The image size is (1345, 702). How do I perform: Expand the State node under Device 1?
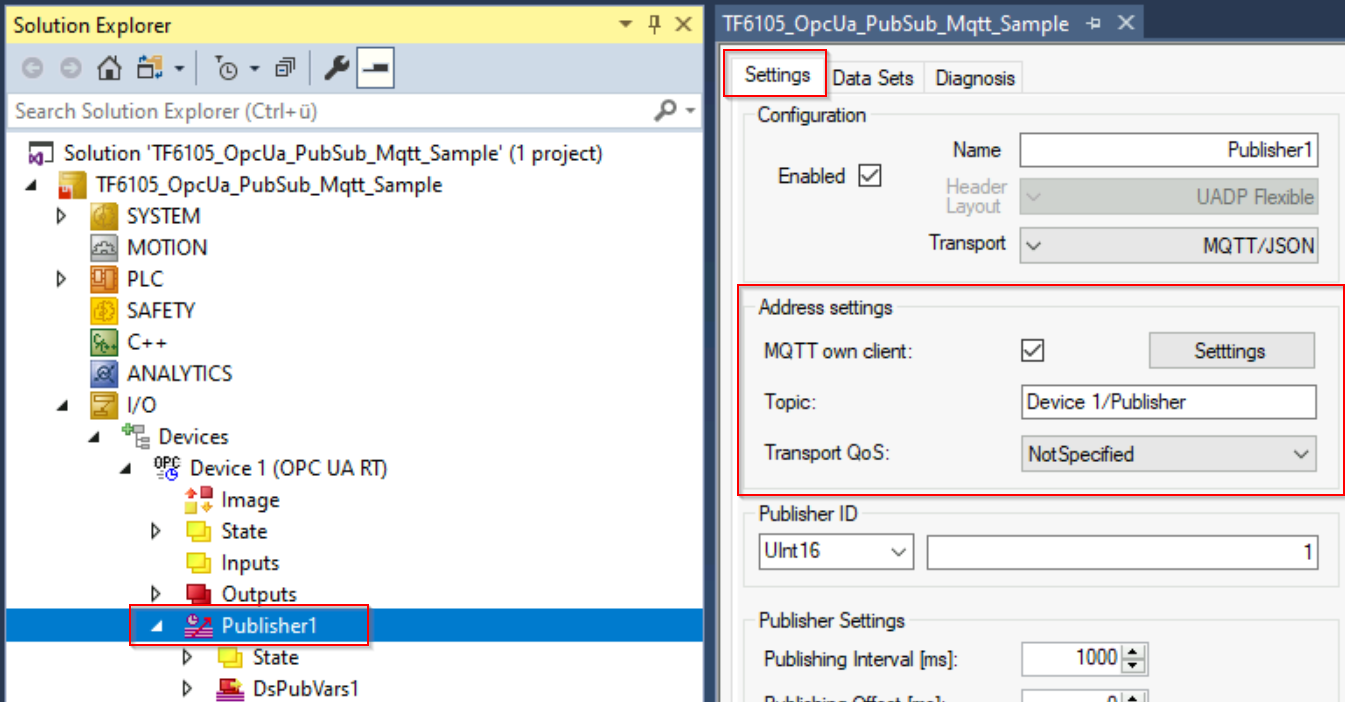156,531
